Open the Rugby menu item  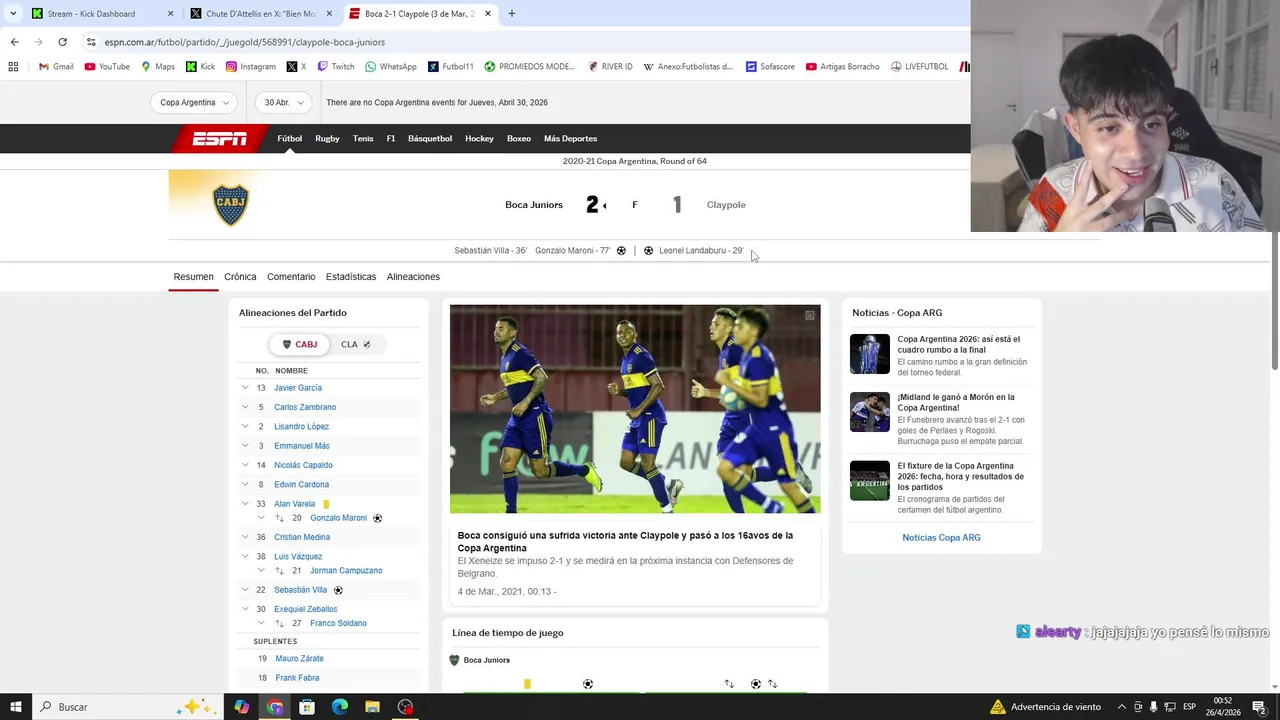(x=327, y=139)
